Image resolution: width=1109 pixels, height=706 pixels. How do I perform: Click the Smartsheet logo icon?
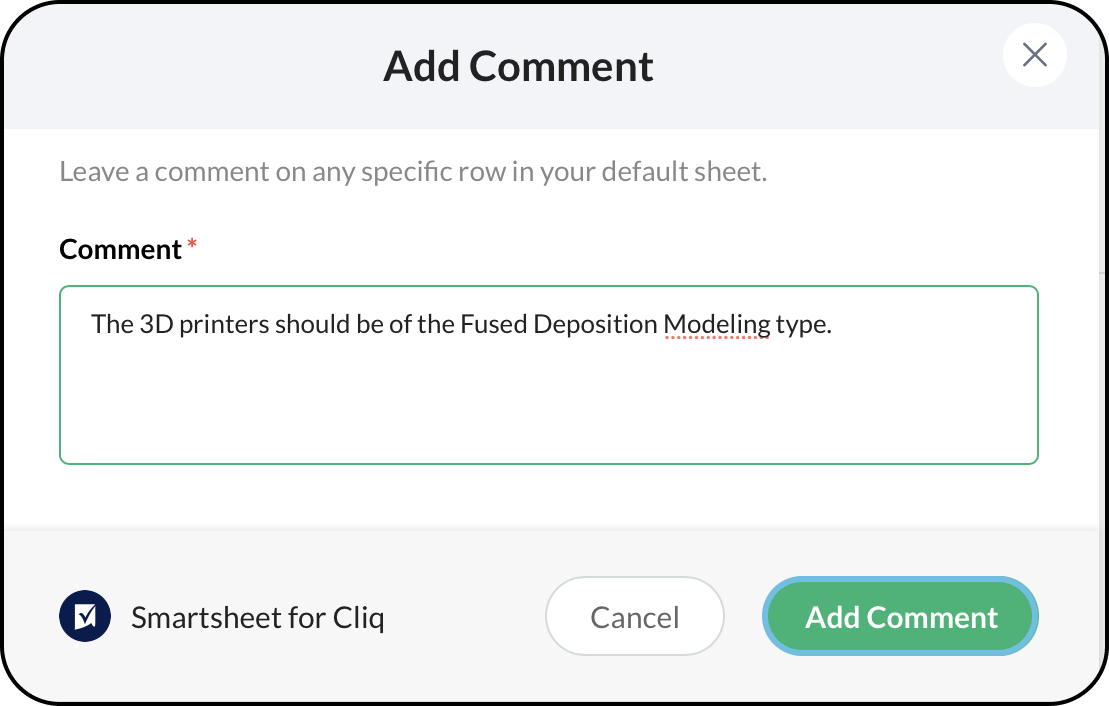tap(85, 617)
